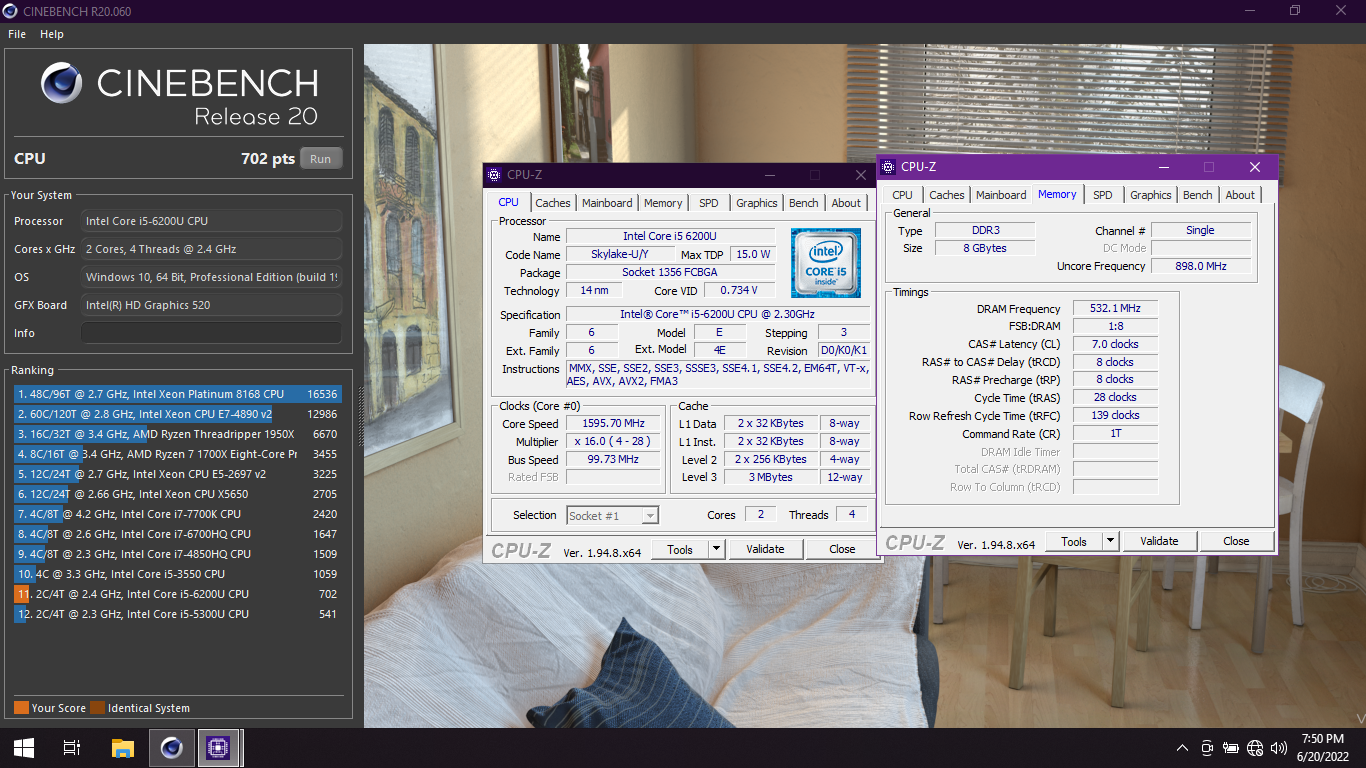
Task: Click the brown Identical System legend swatch
Action: (x=97, y=708)
